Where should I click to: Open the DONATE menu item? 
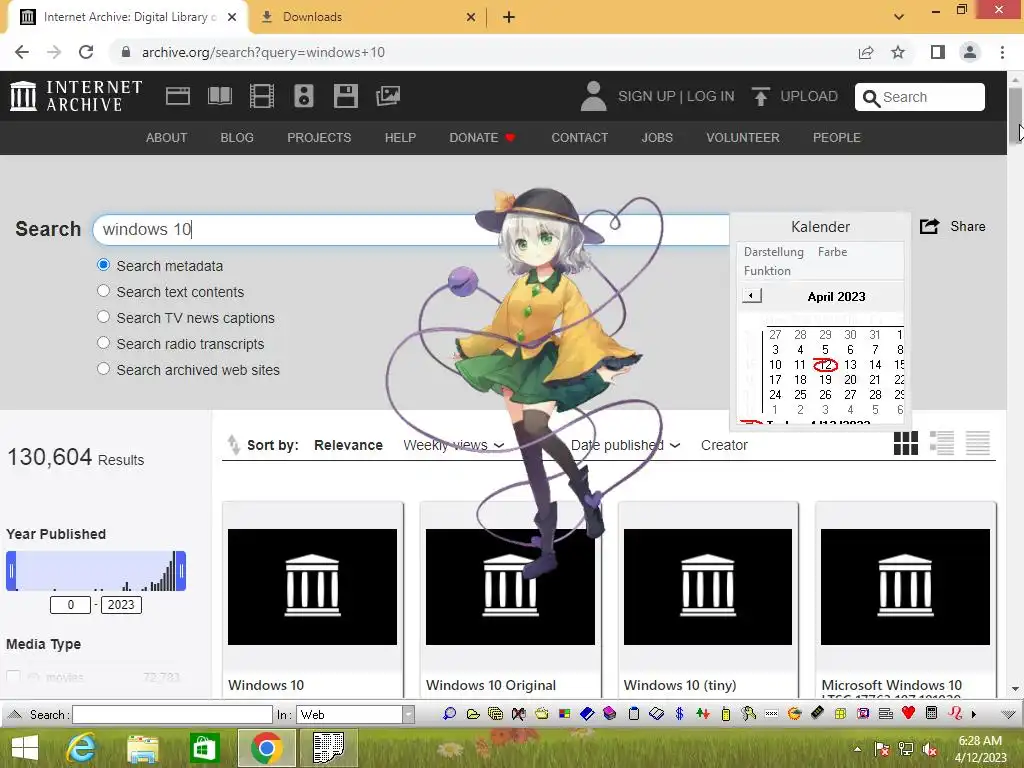(482, 138)
